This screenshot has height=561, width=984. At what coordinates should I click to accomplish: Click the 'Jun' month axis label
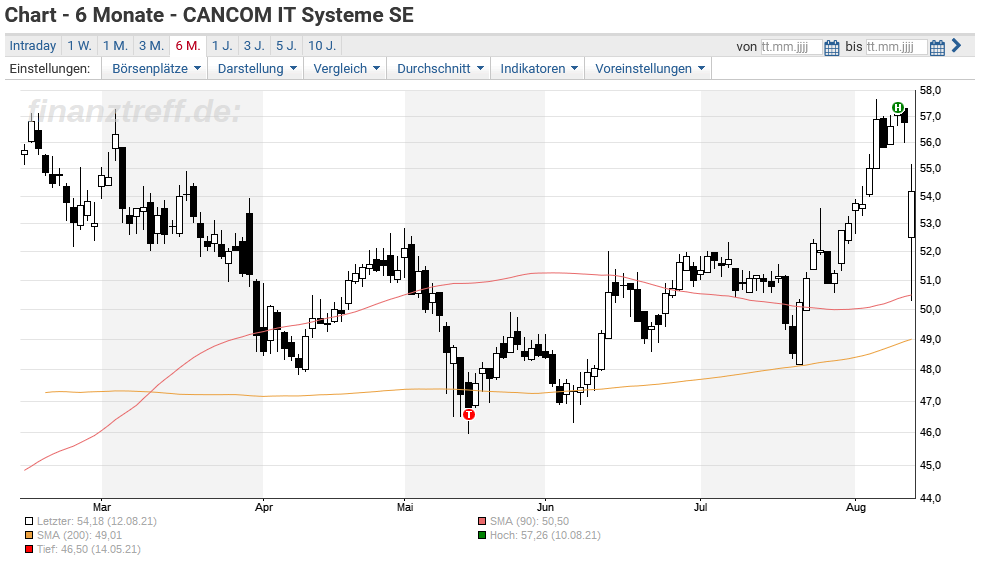545,507
